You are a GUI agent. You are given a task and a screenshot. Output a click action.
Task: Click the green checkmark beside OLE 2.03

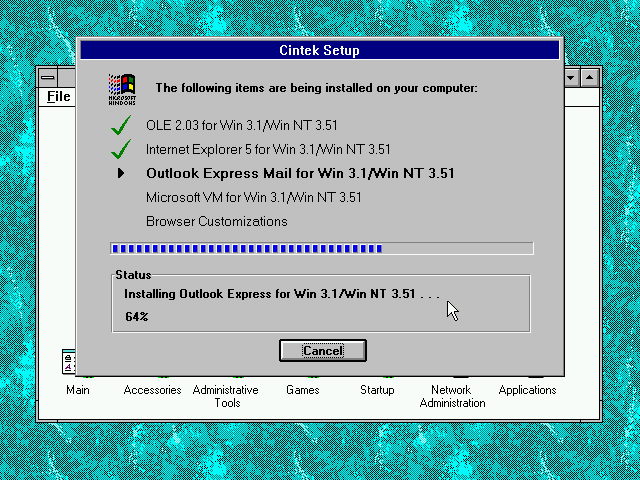coord(121,125)
